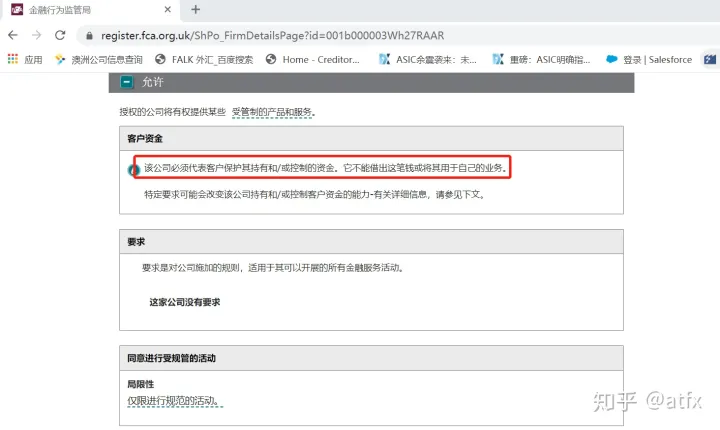Collapse the 允许 section with minus icon
Viewport: 720px width, 430px height.
point(128,82)
